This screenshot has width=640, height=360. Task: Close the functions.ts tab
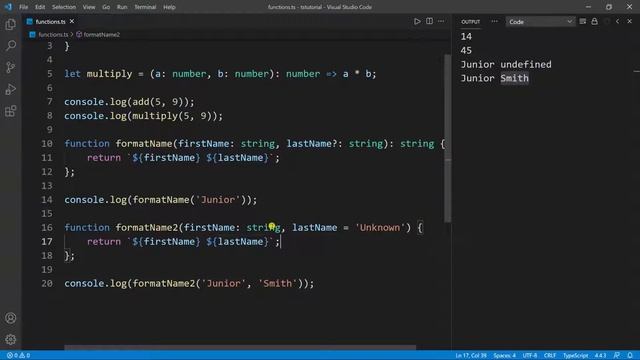tap(72, 21)
